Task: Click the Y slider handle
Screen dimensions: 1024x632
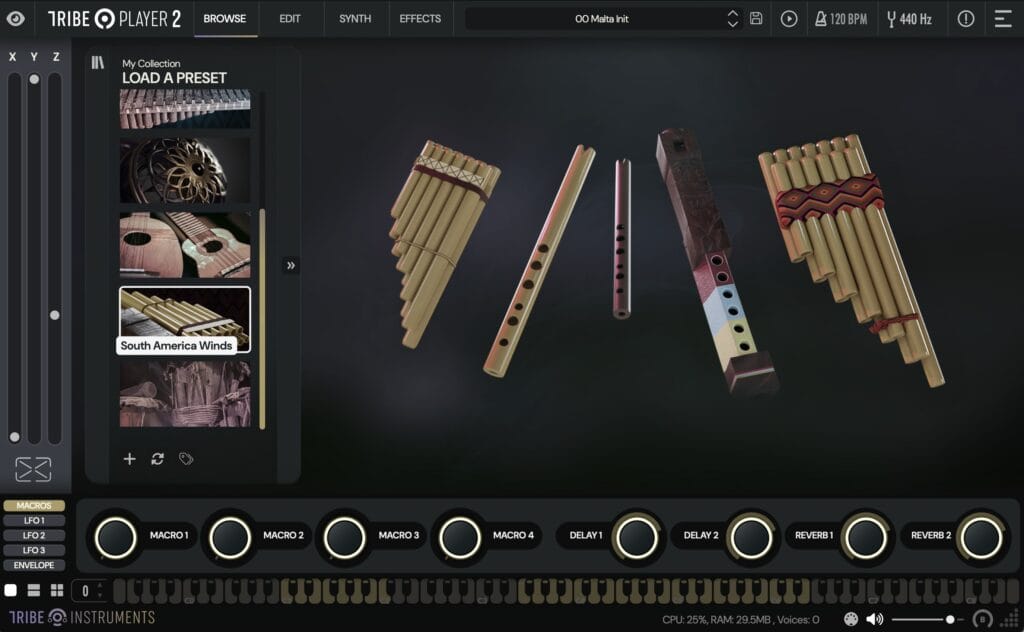Action: pos(34,79)
